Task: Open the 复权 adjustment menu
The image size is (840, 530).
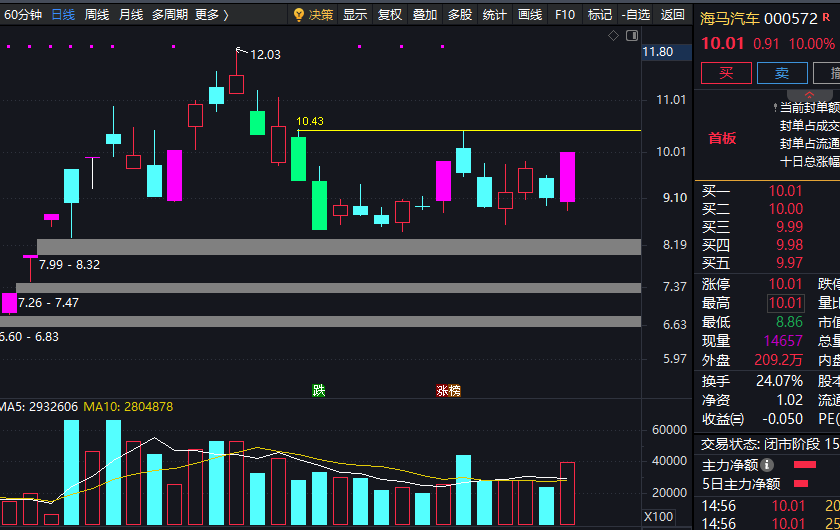Action: (390, 14)
